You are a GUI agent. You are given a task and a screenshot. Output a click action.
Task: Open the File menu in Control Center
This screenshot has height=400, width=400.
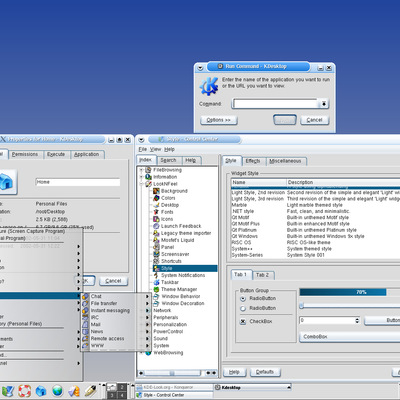click(x=142, y=149)
